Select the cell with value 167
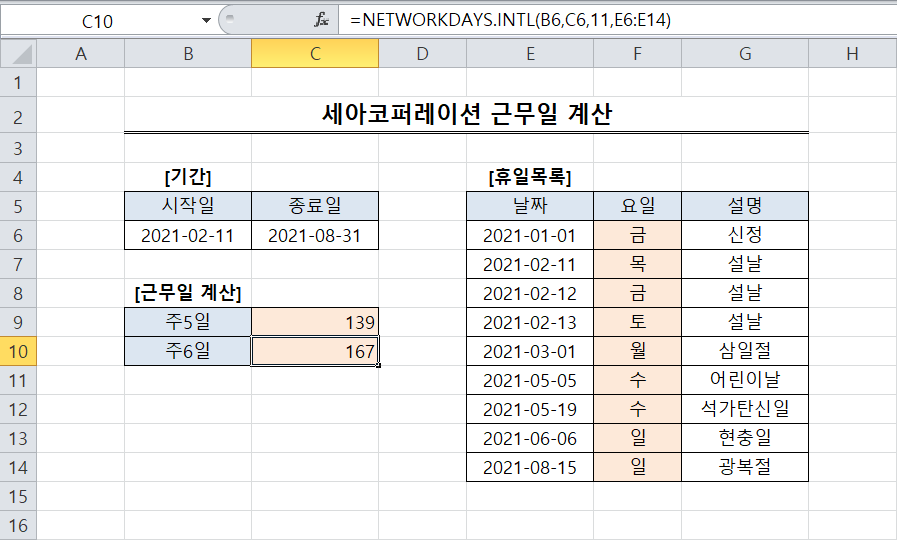 click(315, 351)
